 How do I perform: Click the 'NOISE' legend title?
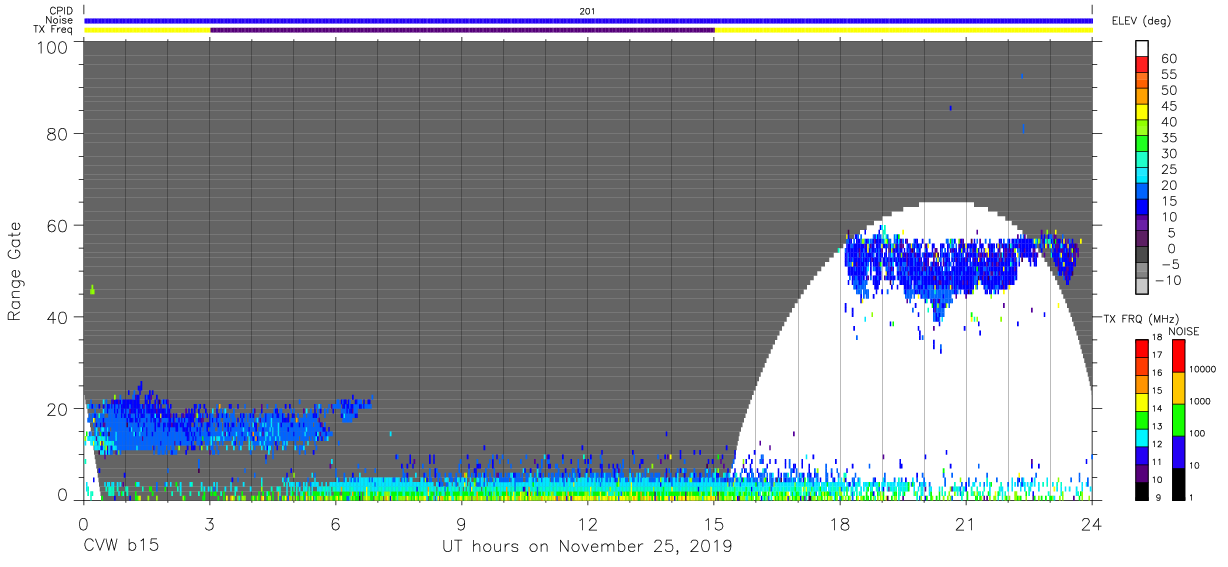click(x=1182, y=331)
